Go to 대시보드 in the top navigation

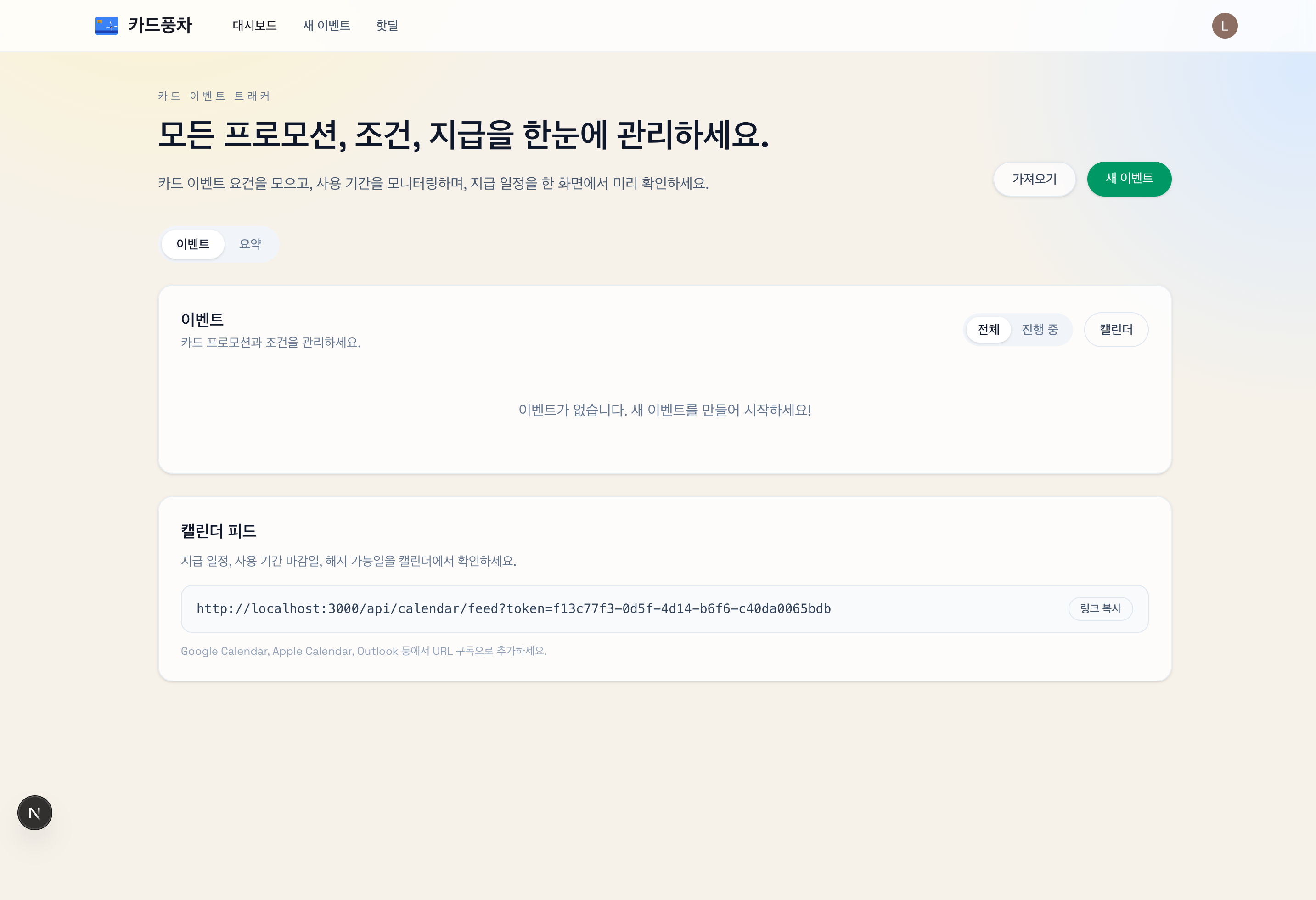[254, 26]
